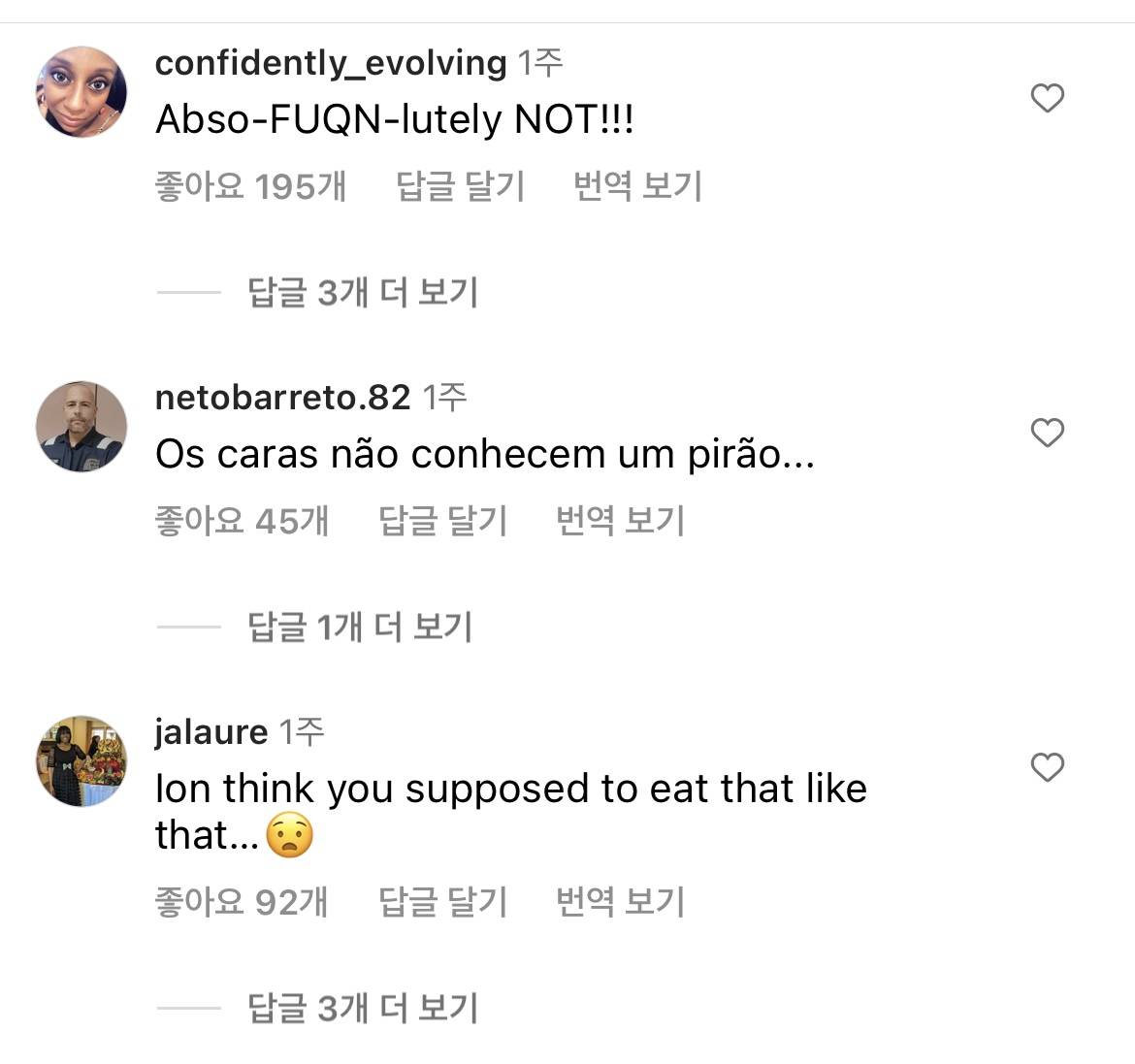View the 195 likes on the first comment
The image size is (1135, 1064).
(250, 187)
